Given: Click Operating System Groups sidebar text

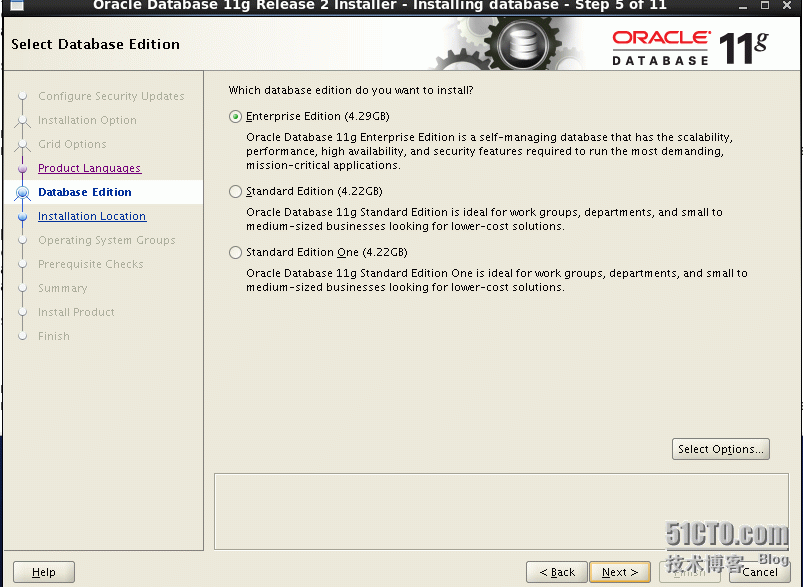Looking at the screenshot, I should 107,240.
